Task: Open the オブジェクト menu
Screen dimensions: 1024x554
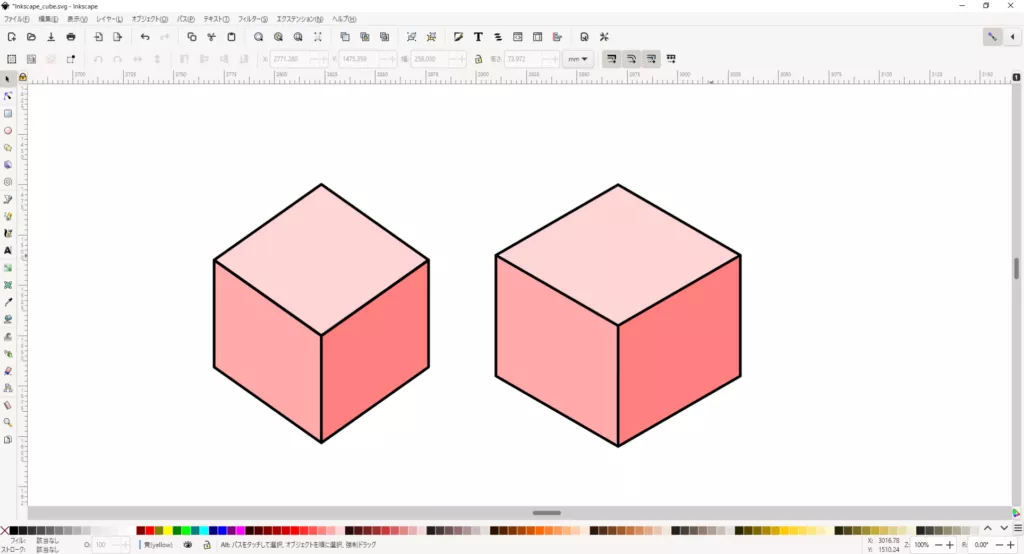Action: point(150,19)
